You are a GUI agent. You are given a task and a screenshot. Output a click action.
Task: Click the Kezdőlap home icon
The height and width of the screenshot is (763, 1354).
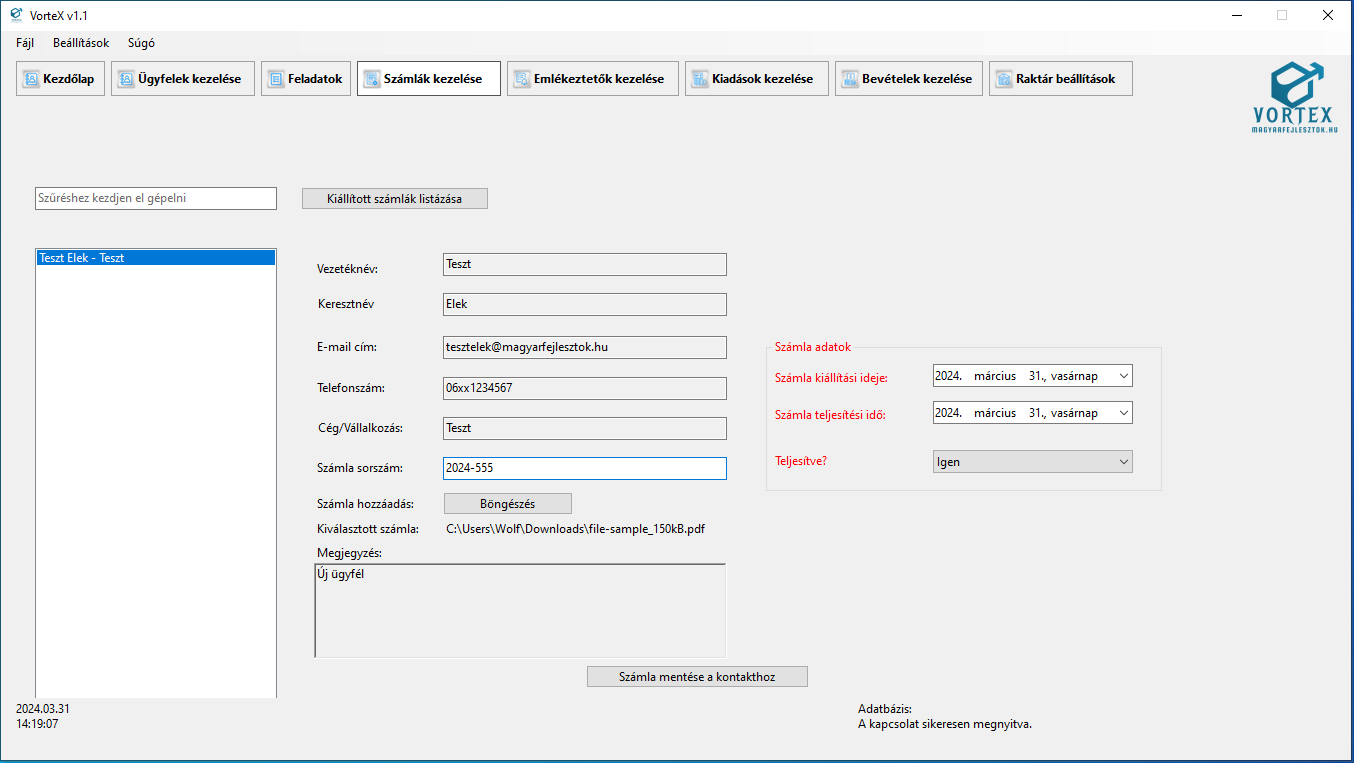pyautogui.click(x=31, y=79)
